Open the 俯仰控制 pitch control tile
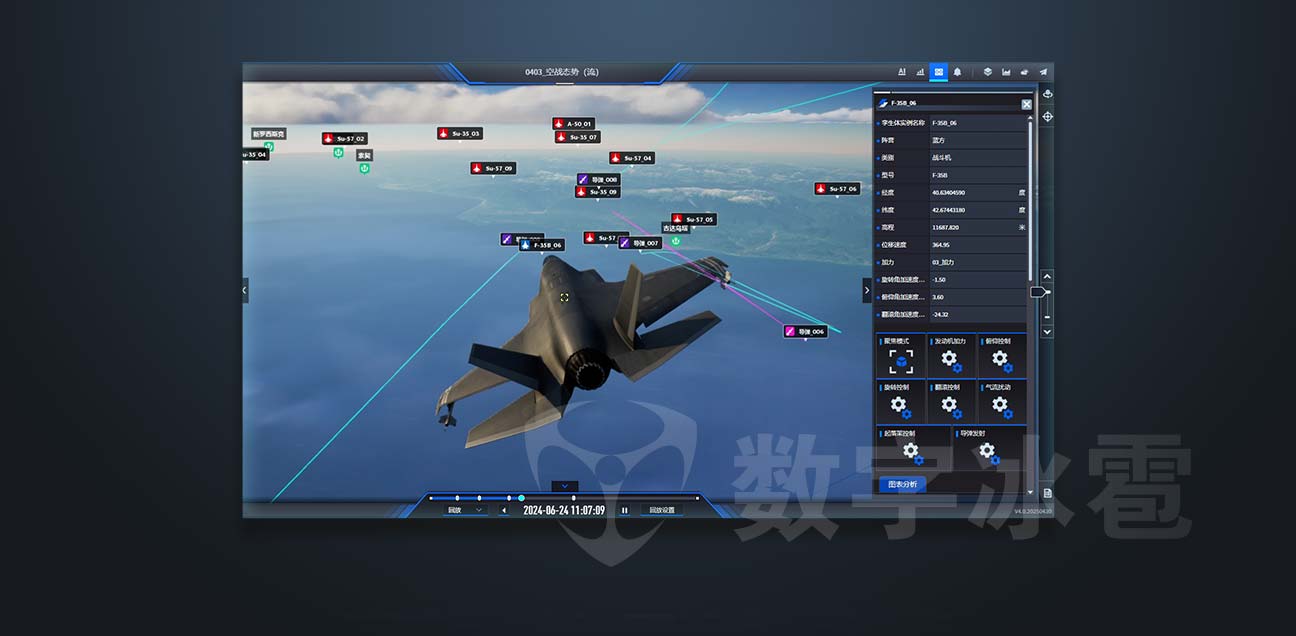 coord(1001,357)
